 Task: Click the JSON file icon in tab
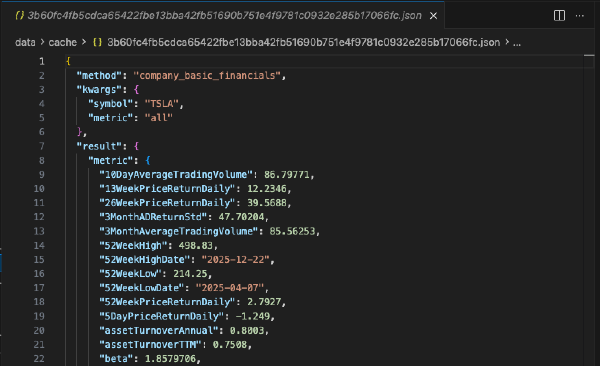pos(20,15)
